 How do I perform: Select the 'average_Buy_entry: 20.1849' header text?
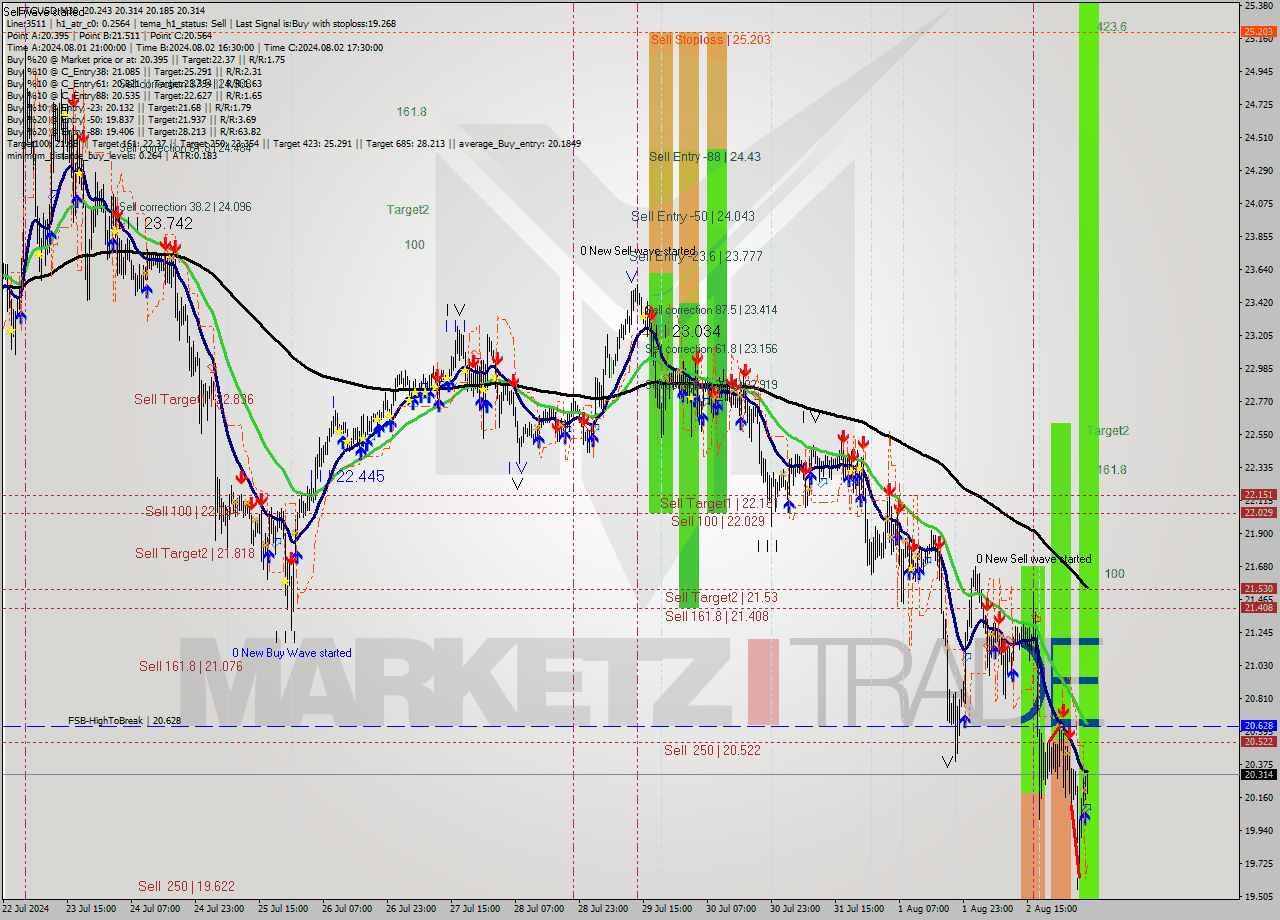click(521, 143)
